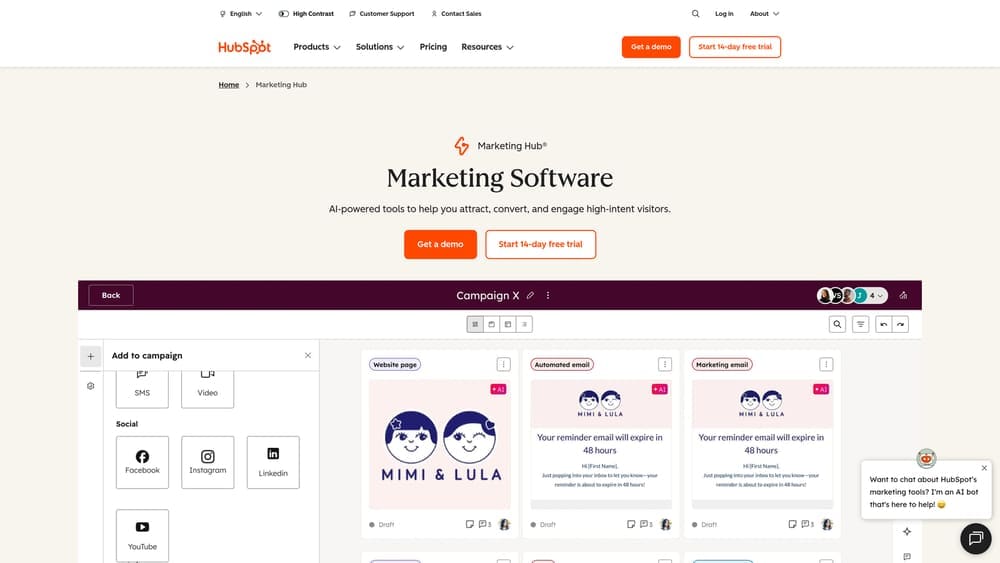This screenshot has height=563, width=1000.
Task: Click the Marketing Hub breadcrumb text
Action: [x=281, y=85]
